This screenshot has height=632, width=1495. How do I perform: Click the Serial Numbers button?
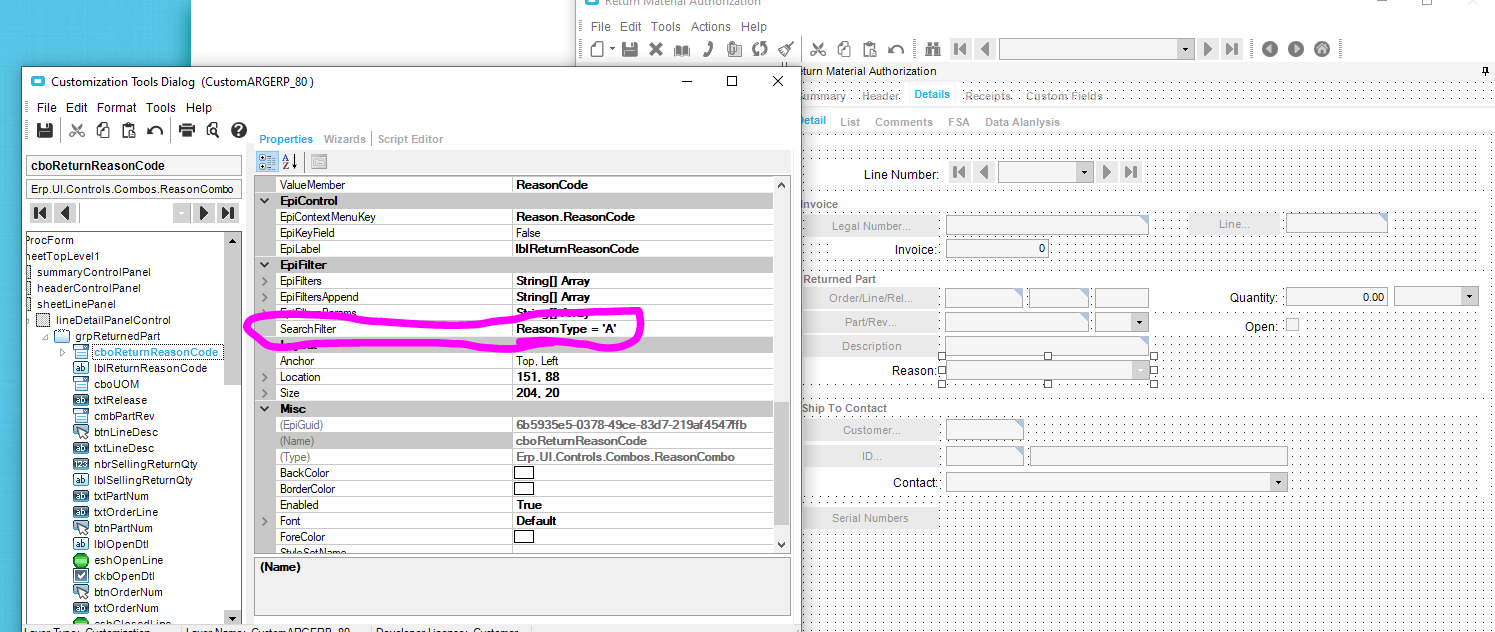pos(870,518)
